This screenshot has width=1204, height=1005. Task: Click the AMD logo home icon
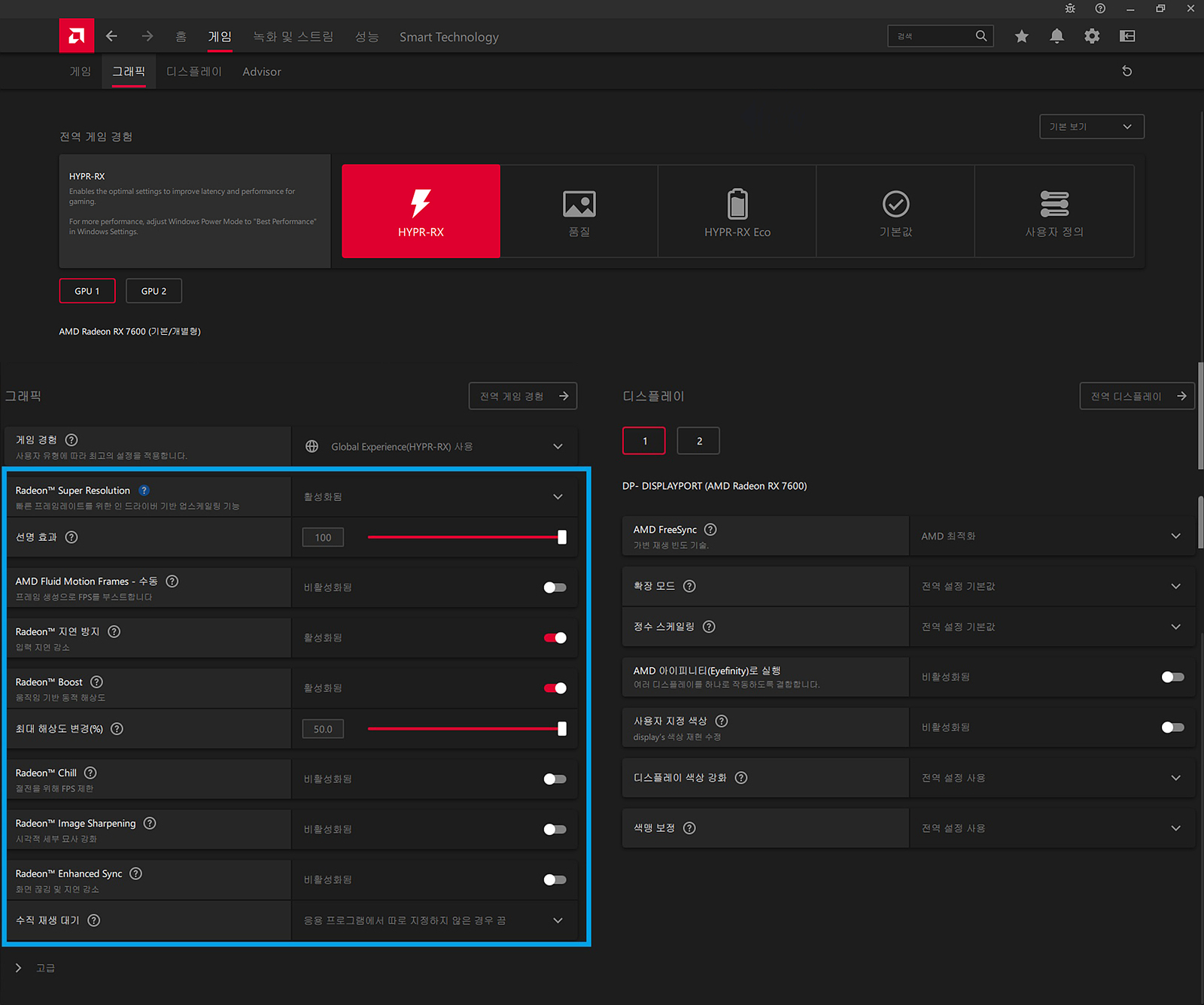click(77, 36)
